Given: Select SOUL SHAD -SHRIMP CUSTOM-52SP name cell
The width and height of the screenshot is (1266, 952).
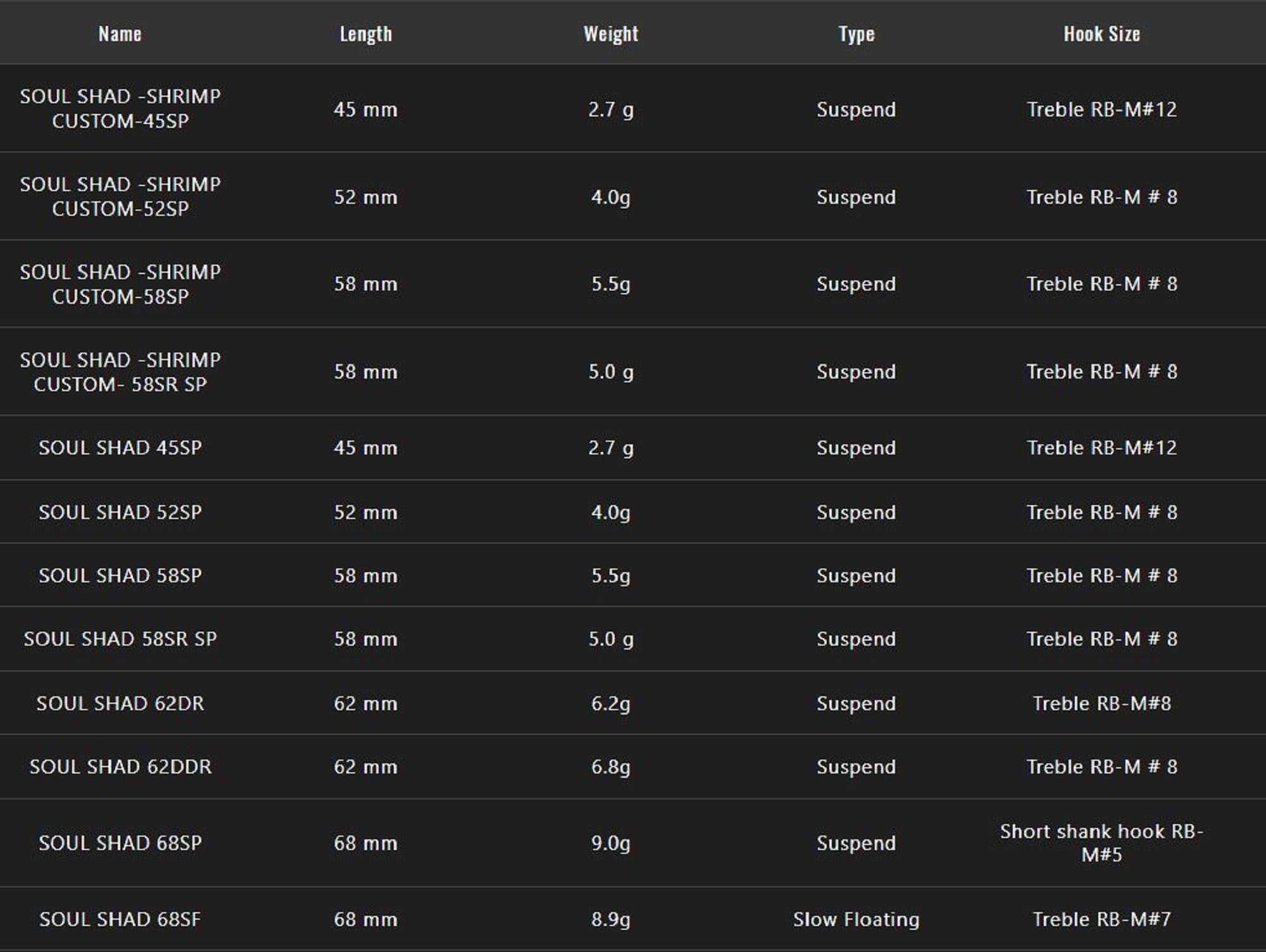Looking at the screenshot, I should point(120,196).
